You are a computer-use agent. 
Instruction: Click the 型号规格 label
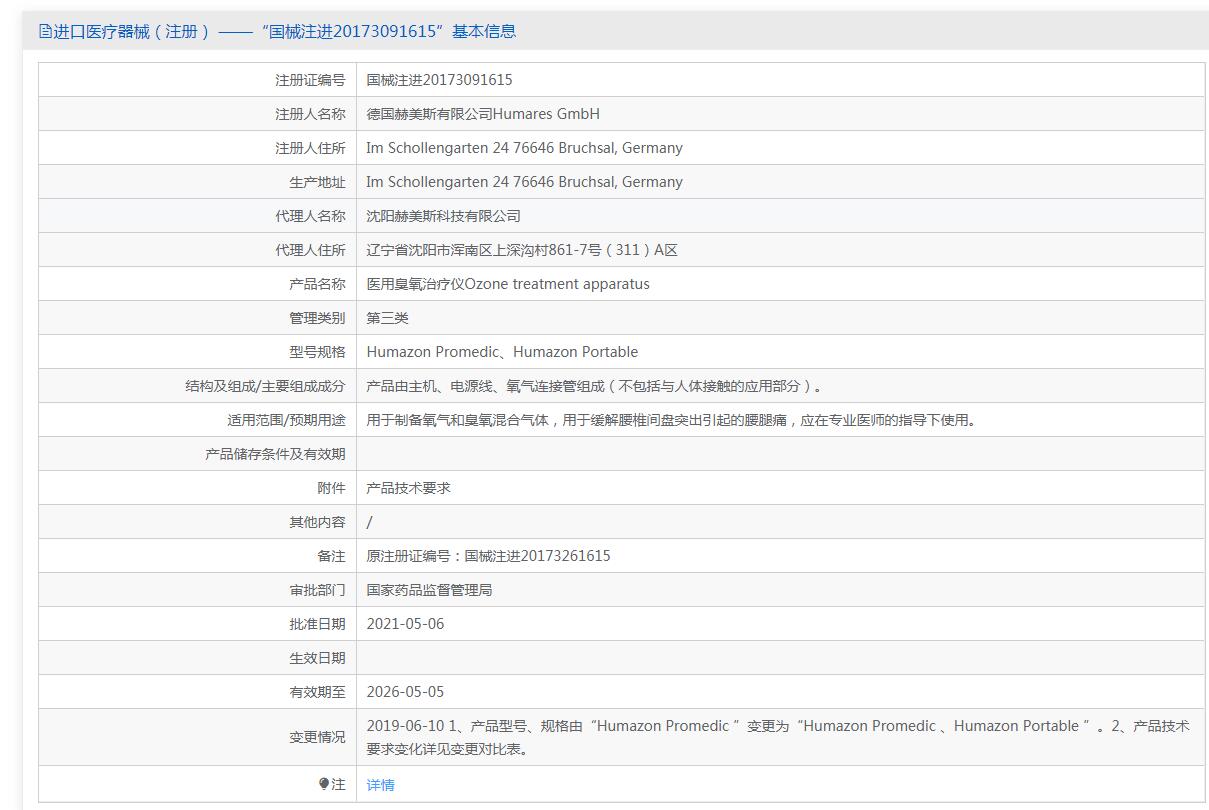point(317,352)
